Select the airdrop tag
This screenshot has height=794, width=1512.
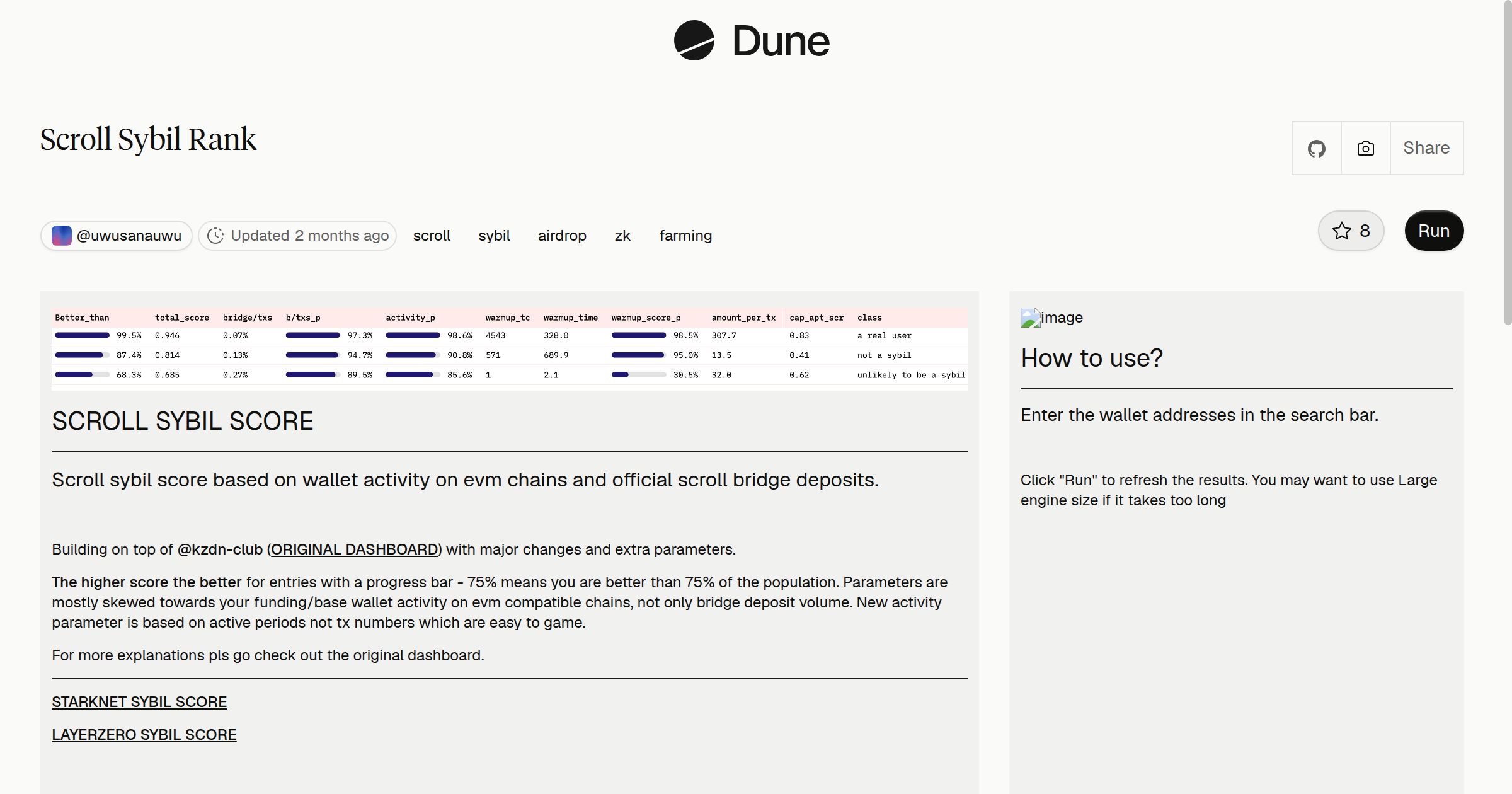(x=562, y=236)
